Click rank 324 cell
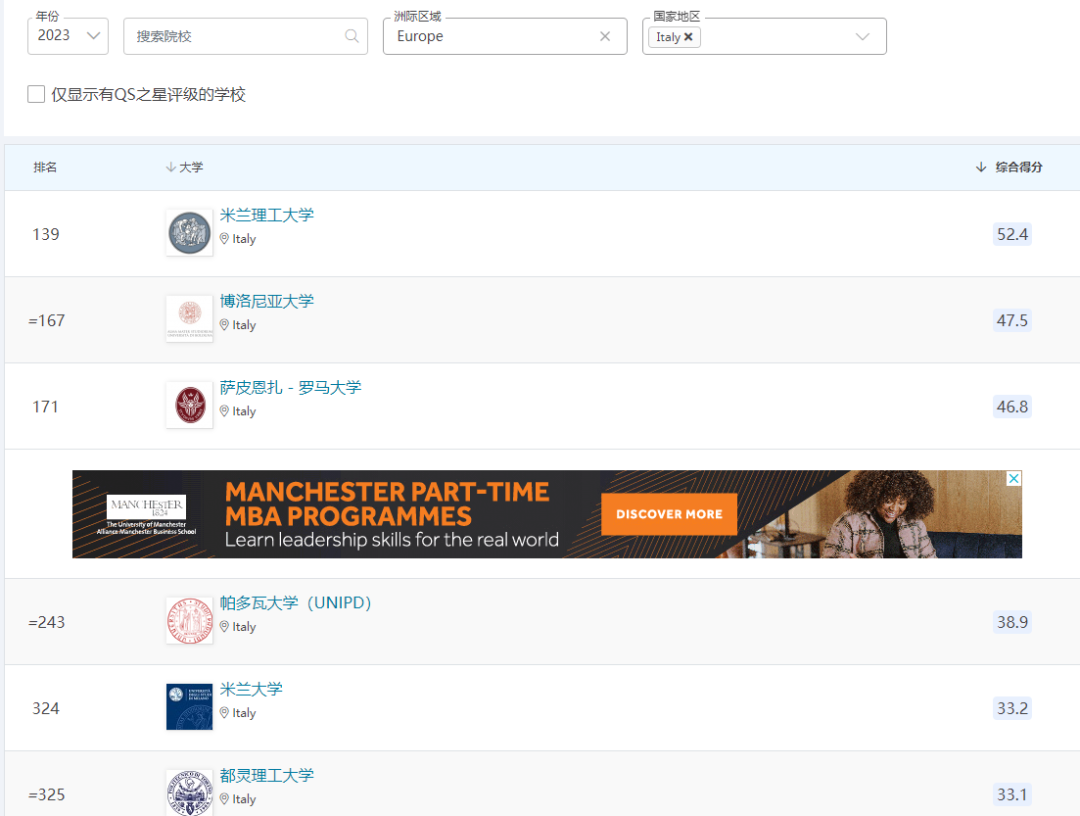The width and height of the screenshot is (1080, 816). (46, 708)
